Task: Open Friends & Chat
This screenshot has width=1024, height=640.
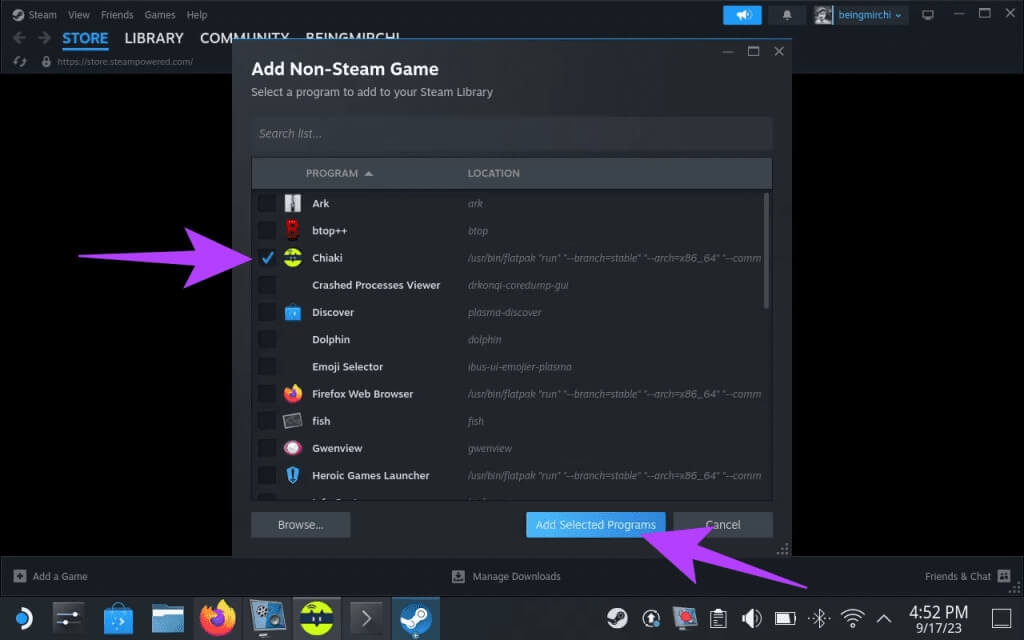Action: [967, 576]
